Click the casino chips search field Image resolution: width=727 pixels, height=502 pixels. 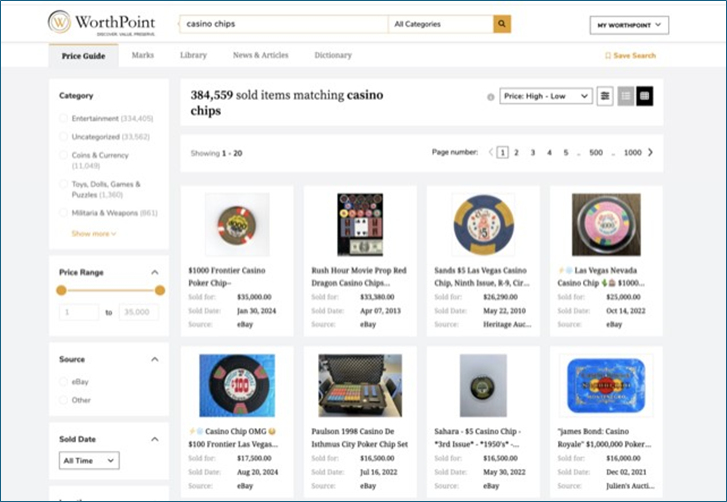pos(283,24)
